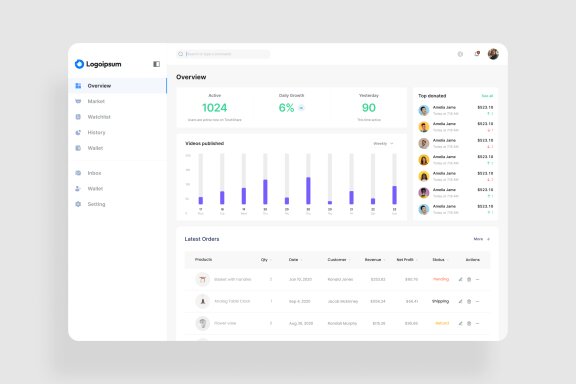The image size is (576, 384).
Task: Click the Watchlist sidebar icon
Action: (x=78, y=117)
